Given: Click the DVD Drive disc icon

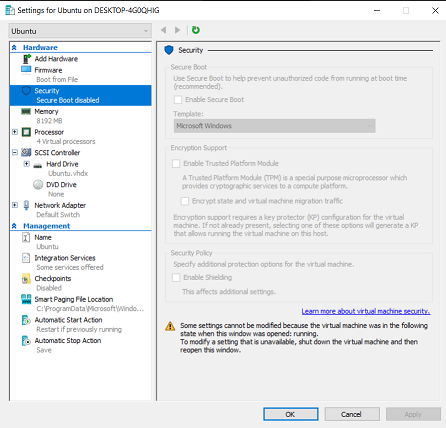Looking at the screenshot, I should point(38,184).
